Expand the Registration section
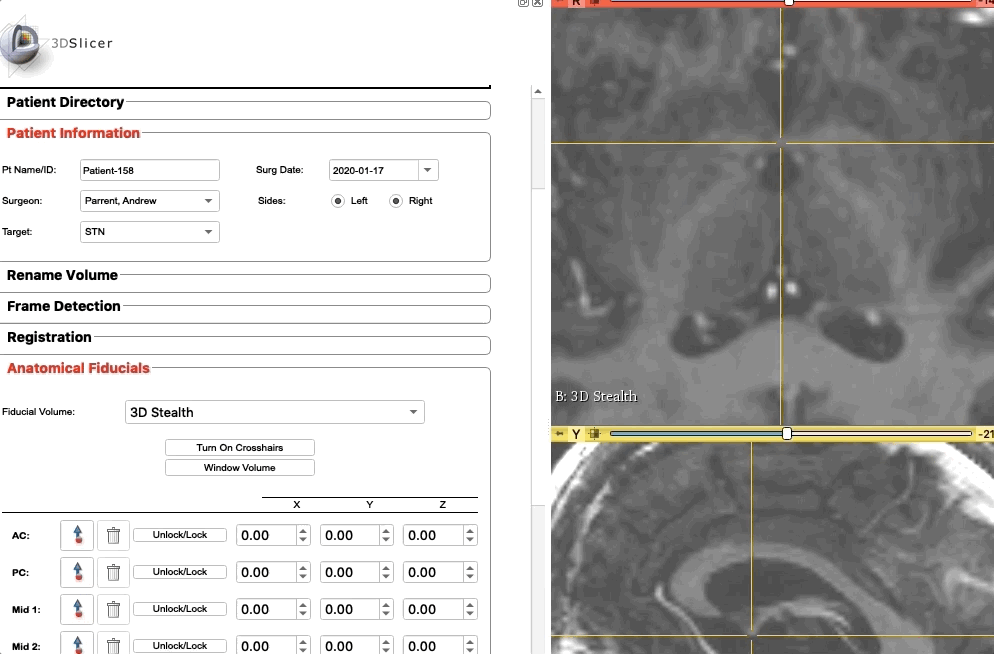The height and width of the screenshot is (654, 994). pos(49,337)
